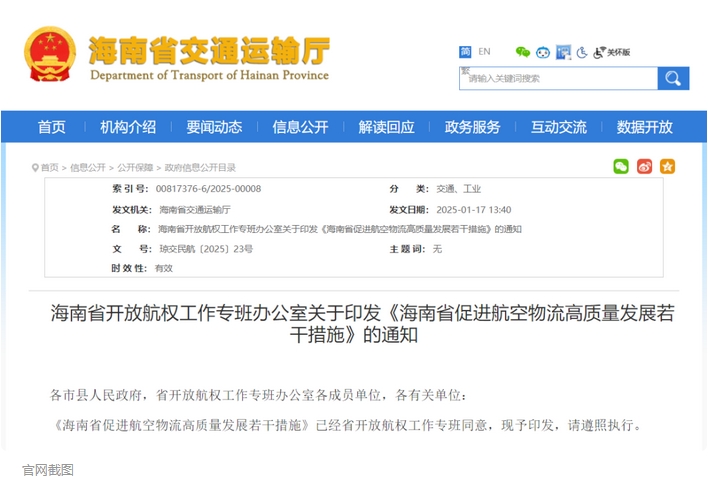Click index number 00817376-6/2025-00008
Viewport: 708px width, 497px height.
[x=208, y=189]
